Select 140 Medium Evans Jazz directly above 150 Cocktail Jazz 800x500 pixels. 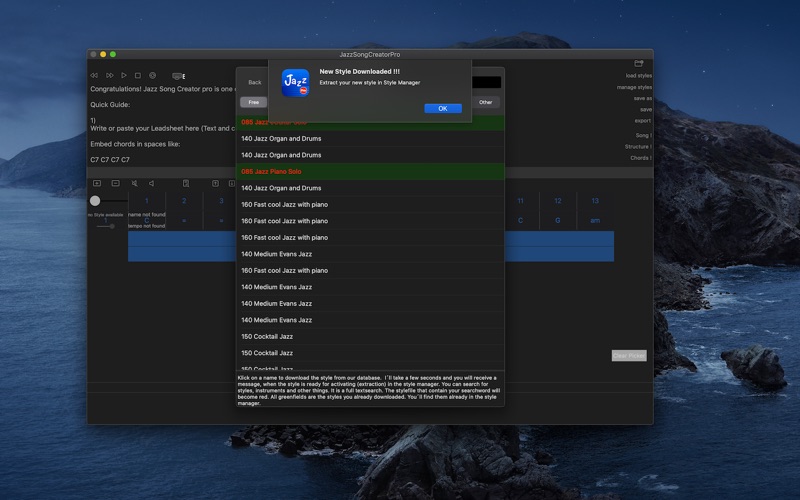click(x=370, y=320)
